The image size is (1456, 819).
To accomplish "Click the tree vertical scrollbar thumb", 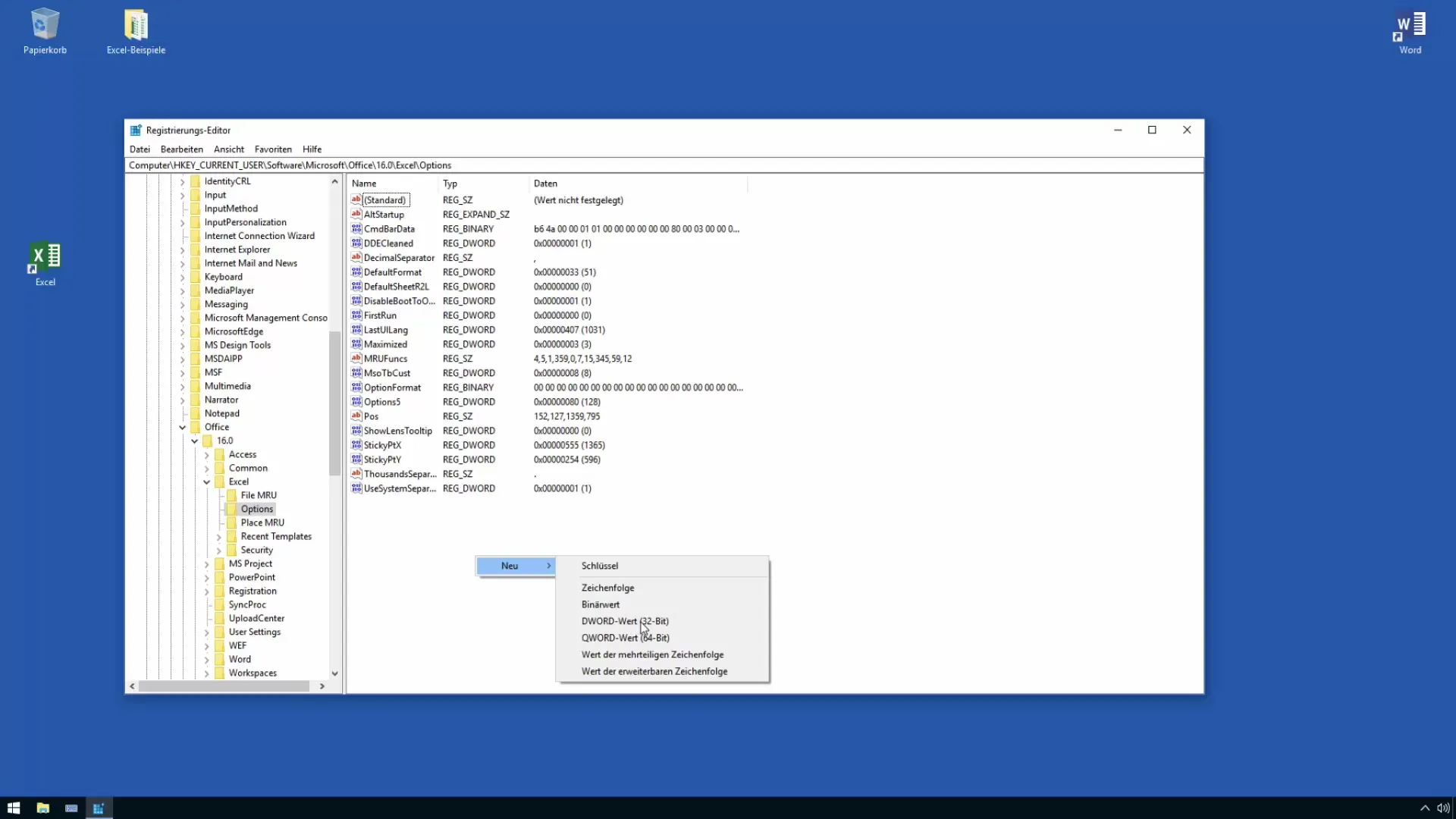I will 334,403.
